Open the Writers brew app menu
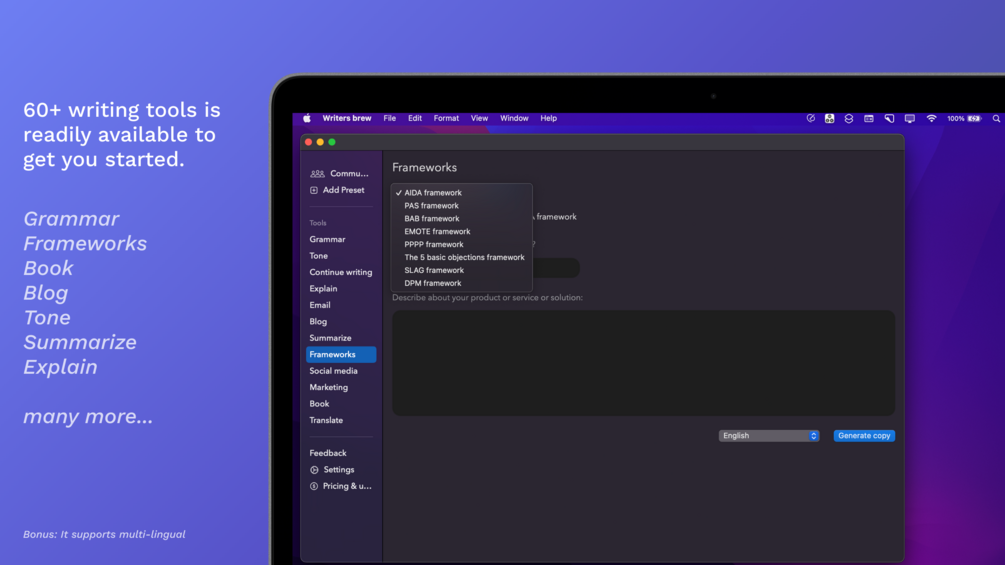The image size is (1005, 565). coord(347,118)
